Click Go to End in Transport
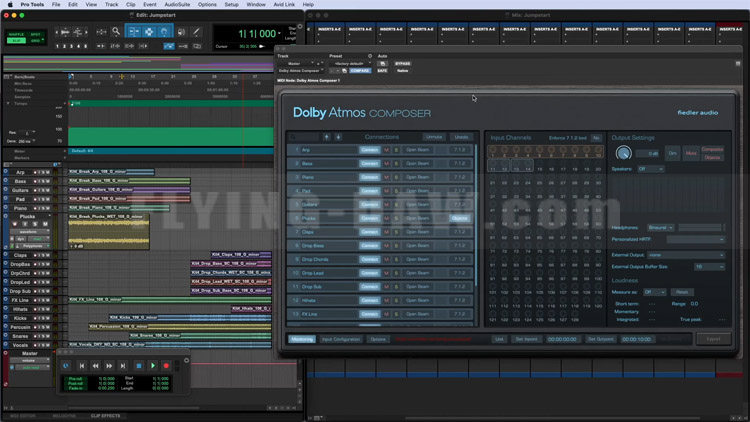 click(x=123, y=366)
